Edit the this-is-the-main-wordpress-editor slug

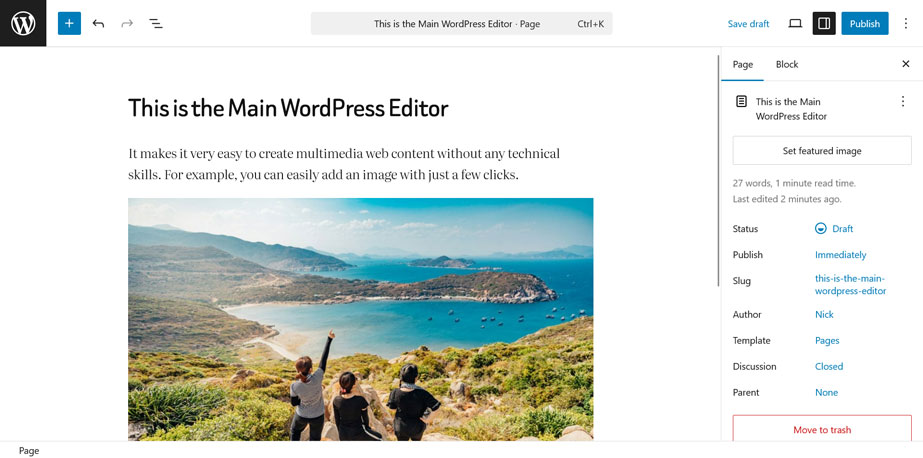click(850, 284)
